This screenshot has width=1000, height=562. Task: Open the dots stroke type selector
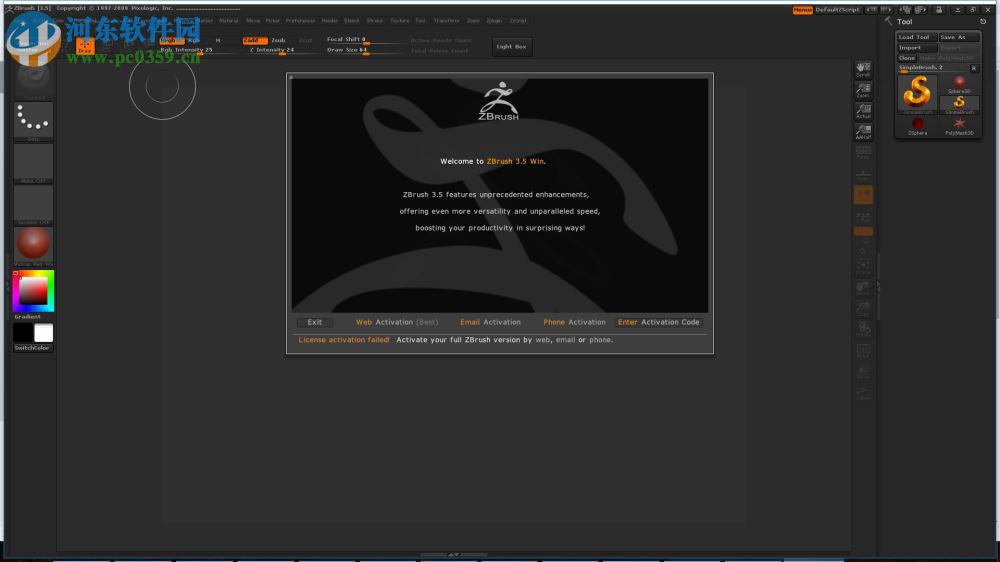click(x=33, y=121)
